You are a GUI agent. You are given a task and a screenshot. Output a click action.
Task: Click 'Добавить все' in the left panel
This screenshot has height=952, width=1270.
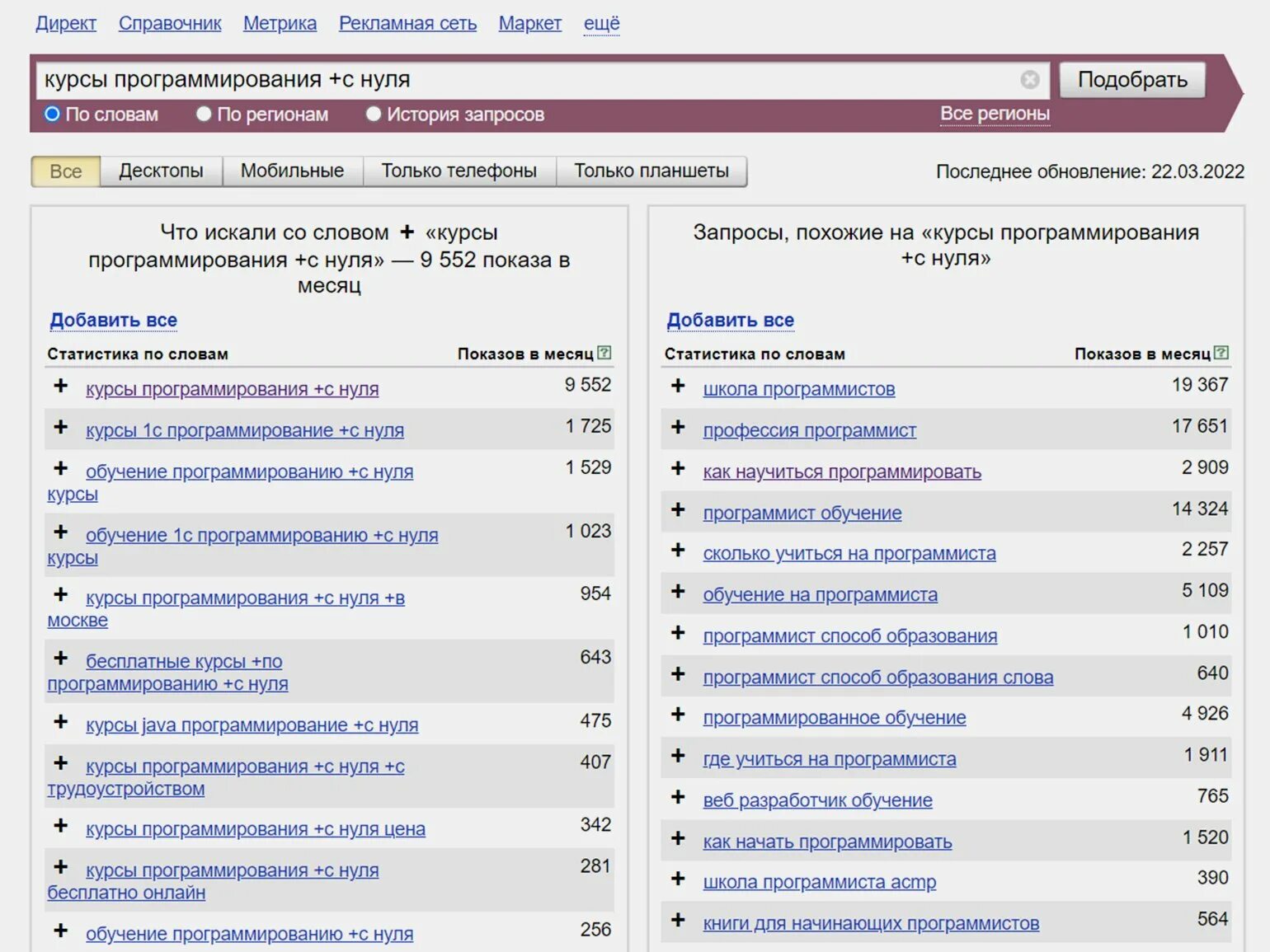pyautogui.click(x=113, y=320)
